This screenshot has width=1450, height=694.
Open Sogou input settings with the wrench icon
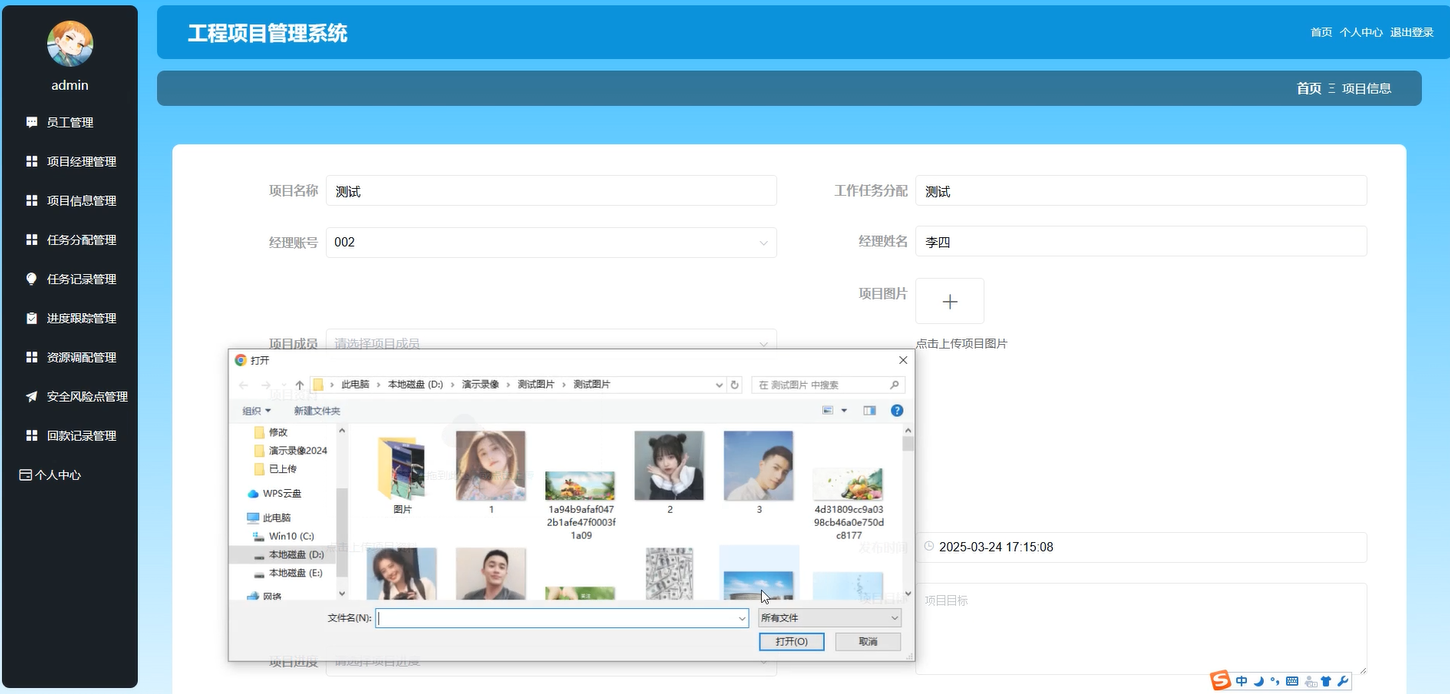click(1343, 681)
